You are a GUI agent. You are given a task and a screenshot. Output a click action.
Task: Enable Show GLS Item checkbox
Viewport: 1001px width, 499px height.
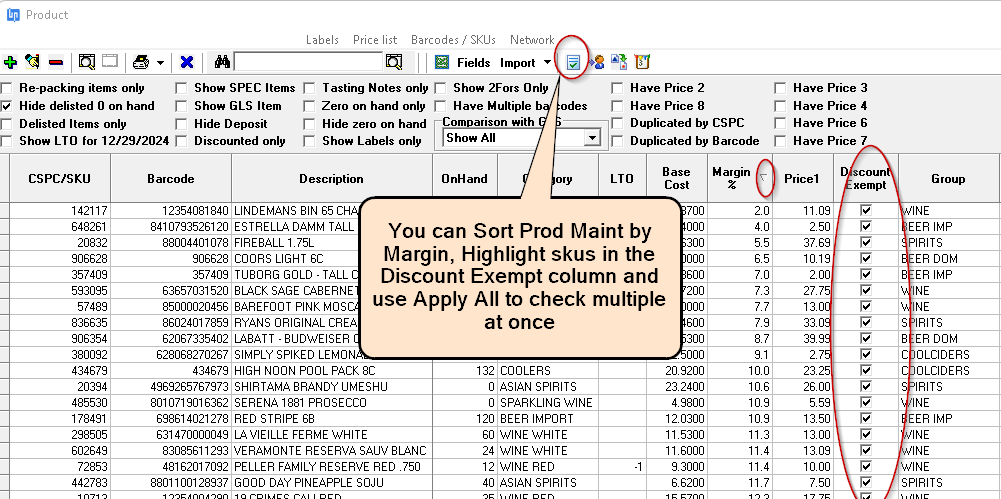(x=181, y=106)
